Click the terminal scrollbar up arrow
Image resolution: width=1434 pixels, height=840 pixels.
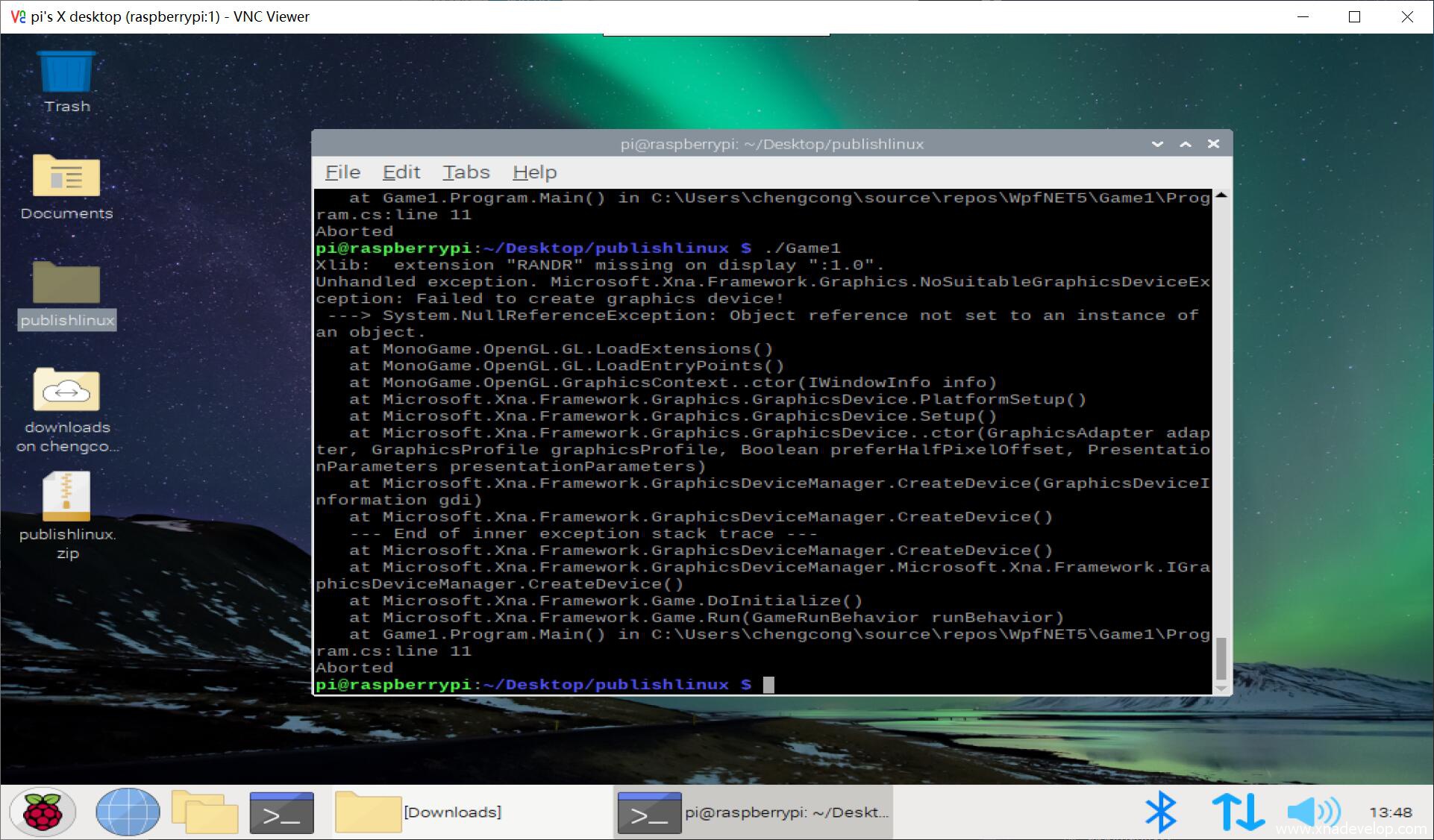point(1221,195)
